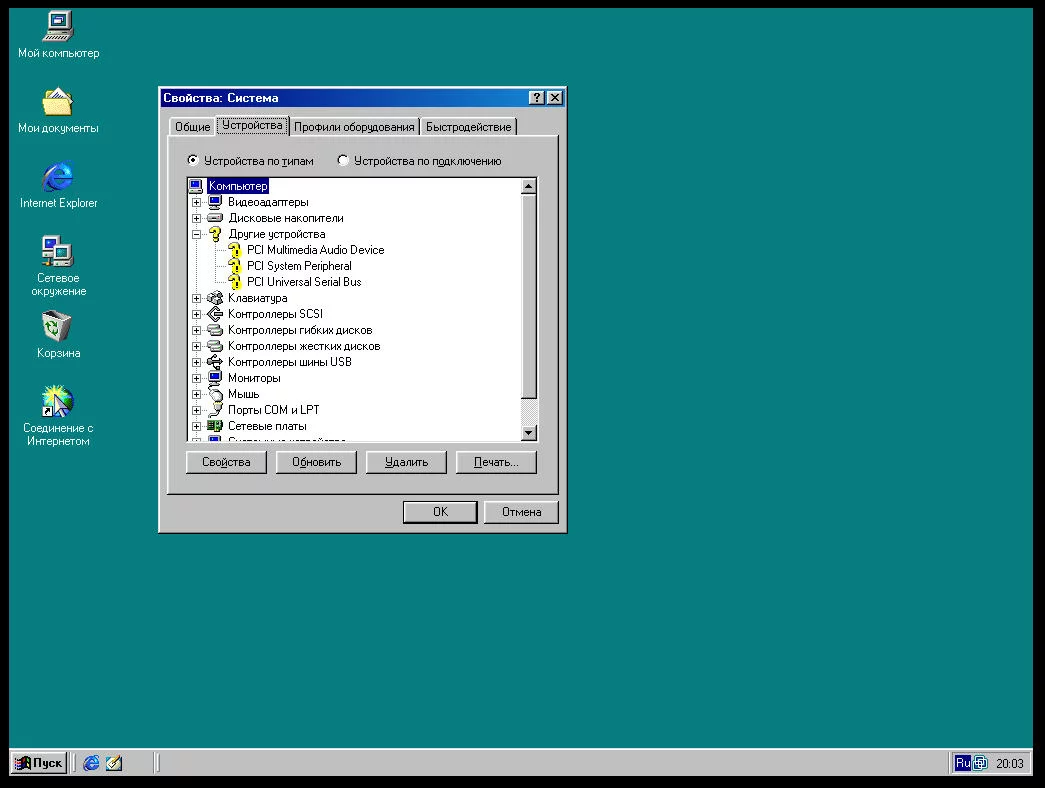This screenshot has height=788, width=1045.
Task: Collapse the Другие устройства tree node
Action: point(196,235)
